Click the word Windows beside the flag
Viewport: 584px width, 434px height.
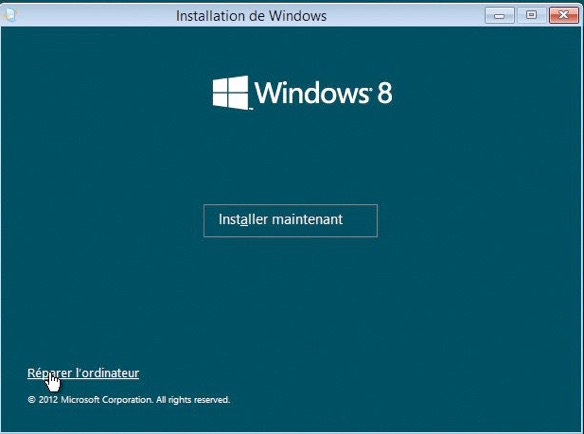[x=312, y=93]
